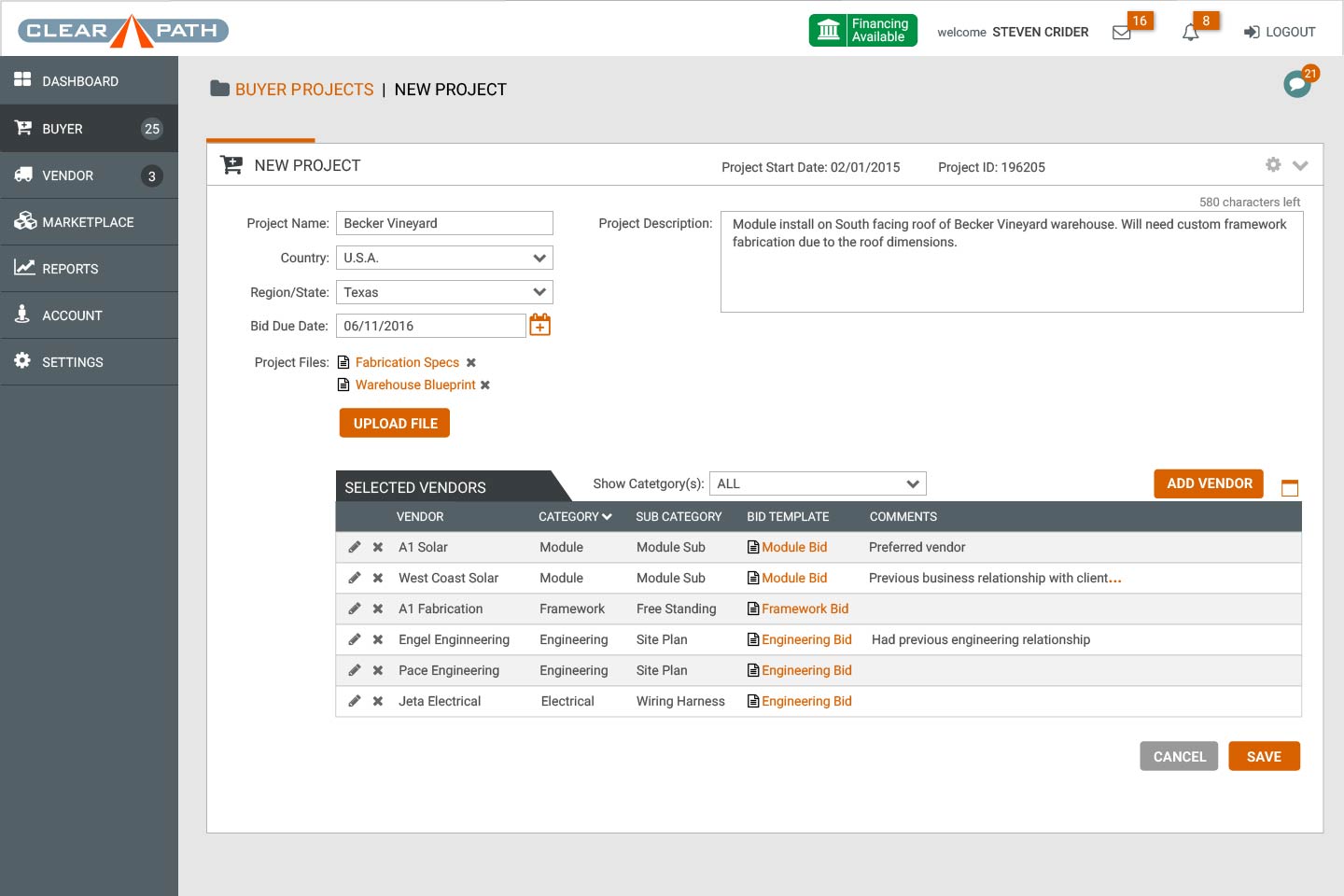Expand truncated West Coast Solar comment ellipsis
Viewport: 1344px width, 896px height.
pos(1115,580)
